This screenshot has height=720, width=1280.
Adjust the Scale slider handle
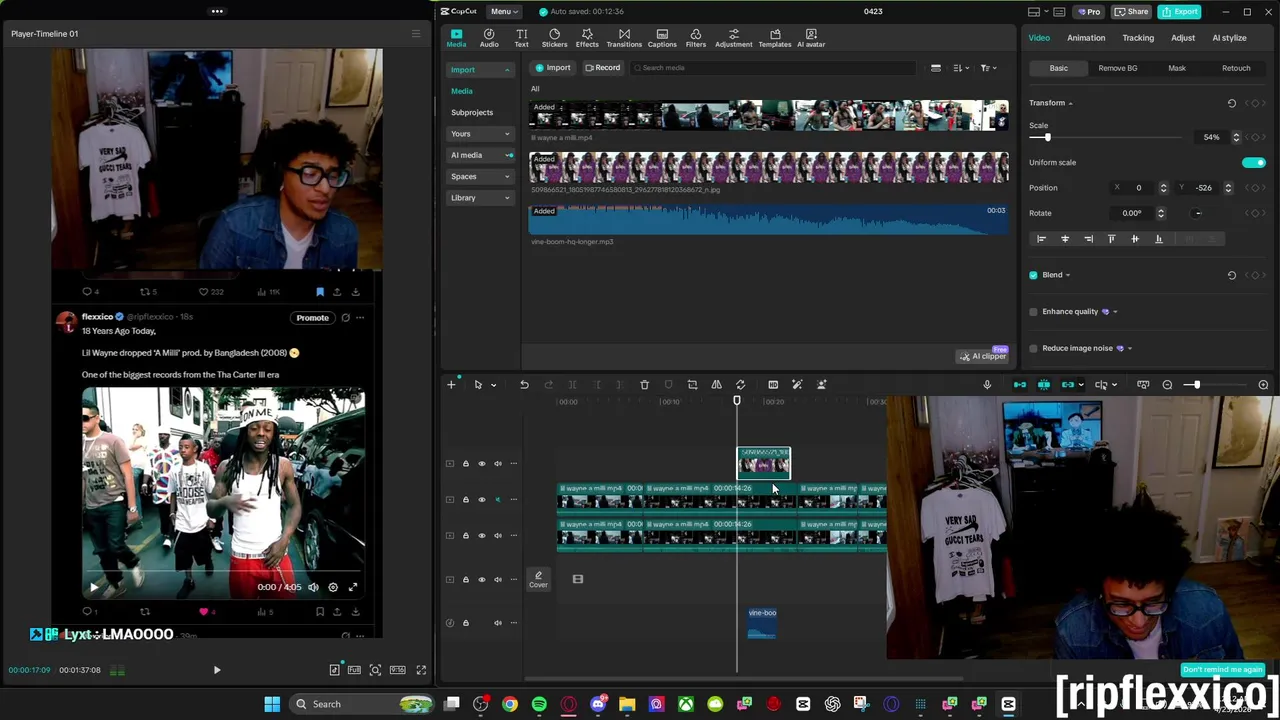coord(1047,137)
